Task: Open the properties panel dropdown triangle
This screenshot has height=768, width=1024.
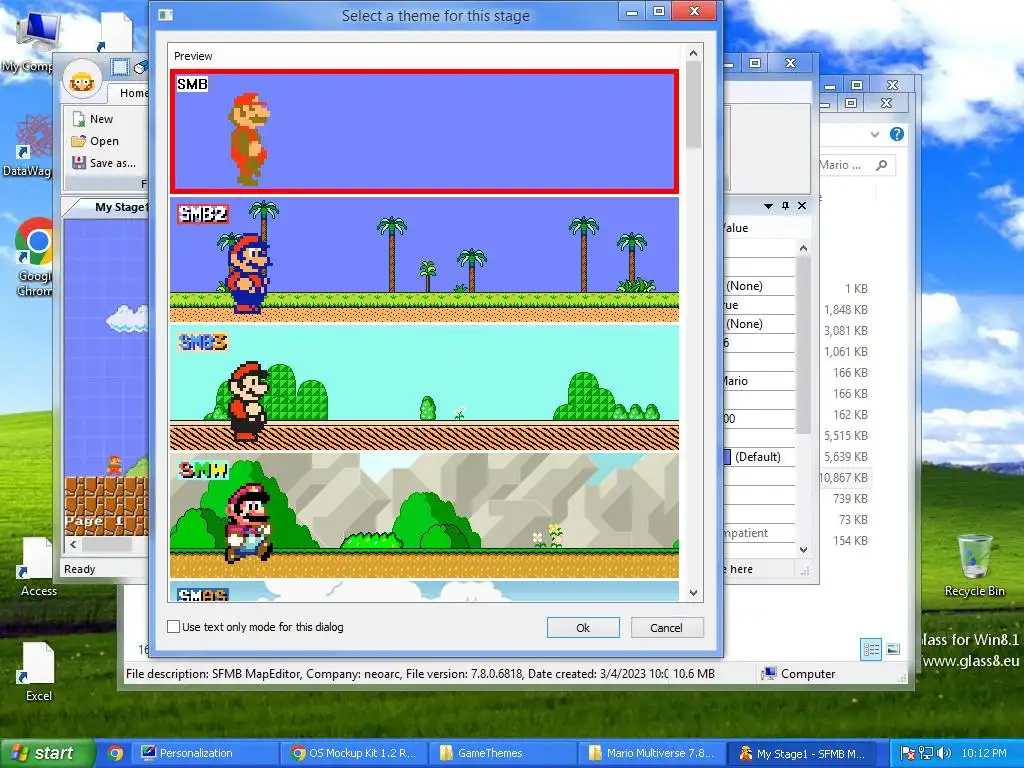Action: click(768, 206)
